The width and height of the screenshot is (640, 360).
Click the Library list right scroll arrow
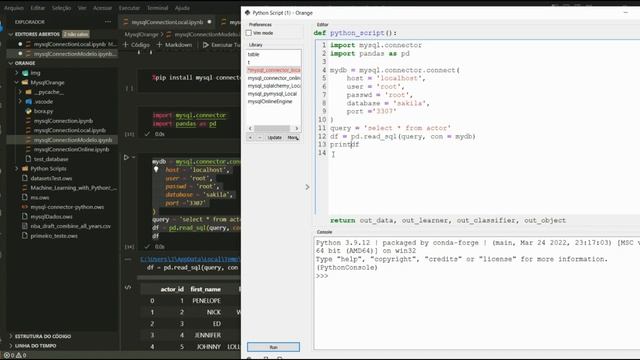tap(297, 128)
